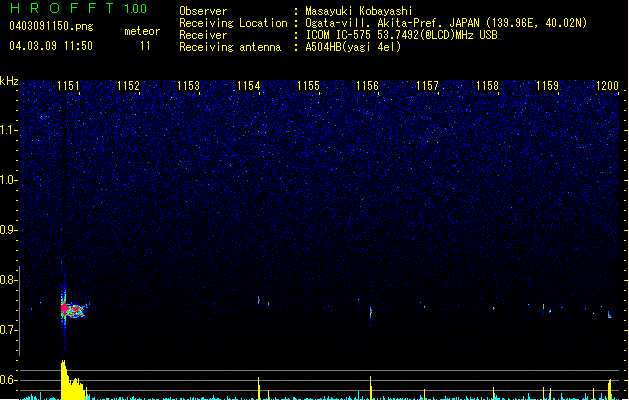The width and height of the screenshot is (629, 400).
Task: Click the yellow power spike below 1154
Action: point(259,388)
